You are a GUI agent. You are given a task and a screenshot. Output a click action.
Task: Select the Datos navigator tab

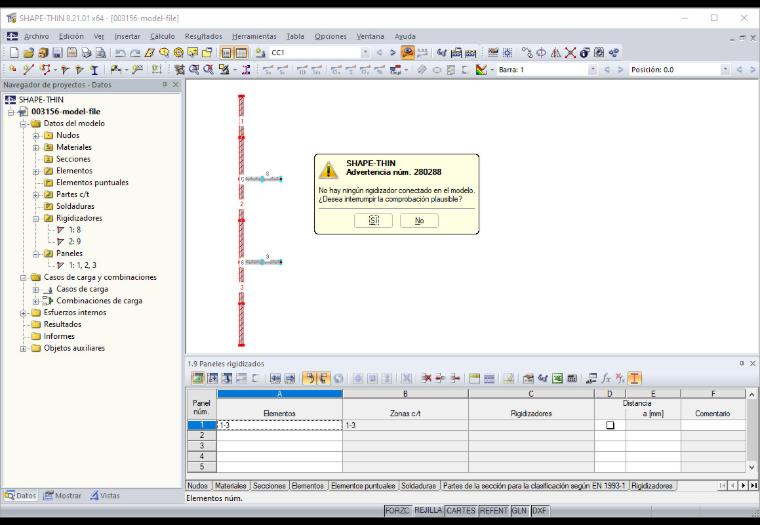click(20, 496)
